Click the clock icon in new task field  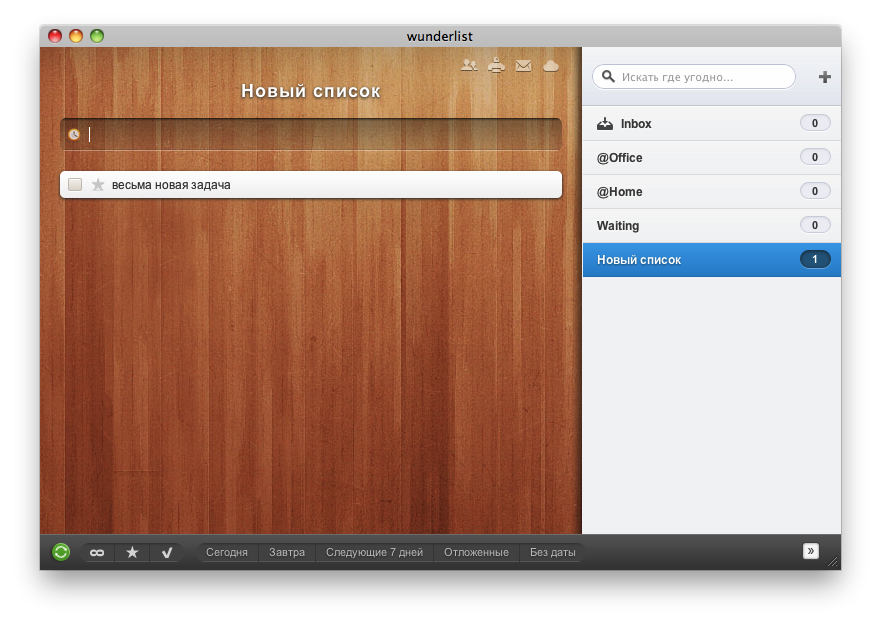click(74, 134)
